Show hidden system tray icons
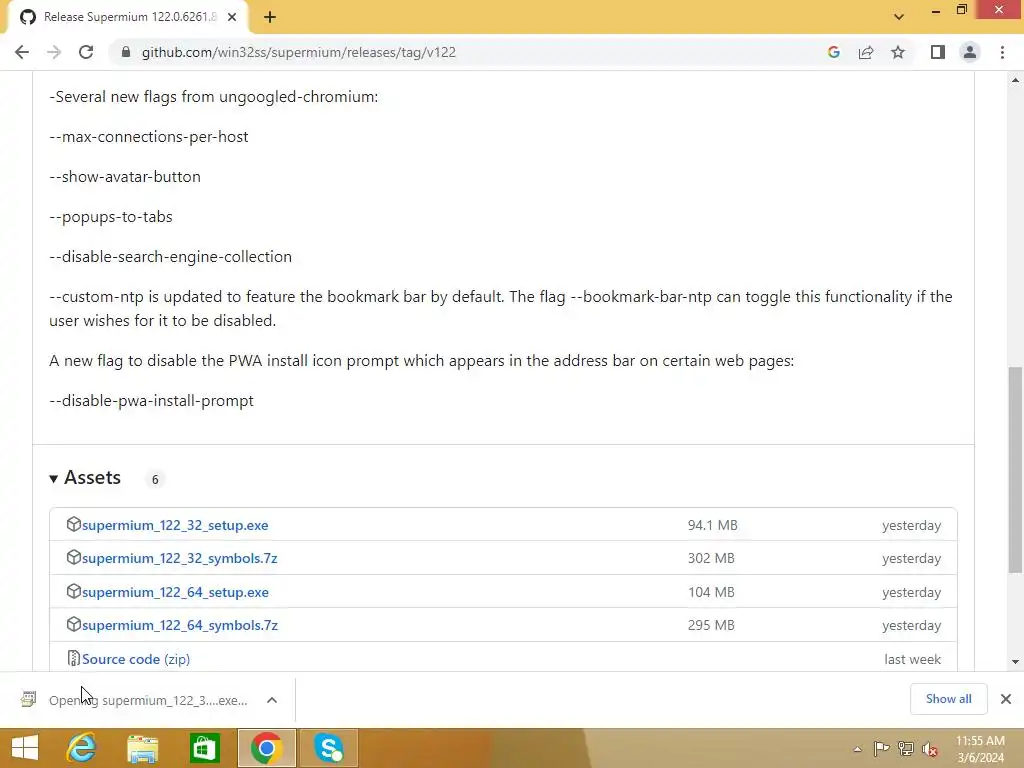This screenshot has height=768, width=1024. coord(857,749)
